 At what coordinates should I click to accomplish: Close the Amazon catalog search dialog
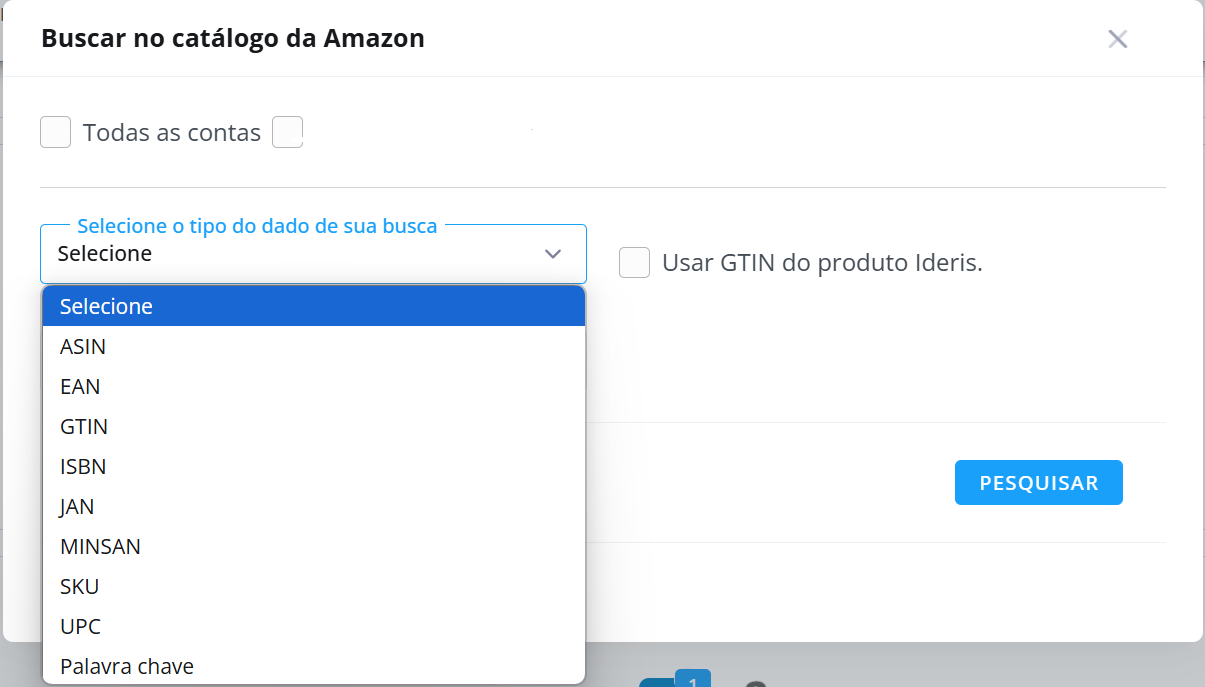click(1118, 39)
